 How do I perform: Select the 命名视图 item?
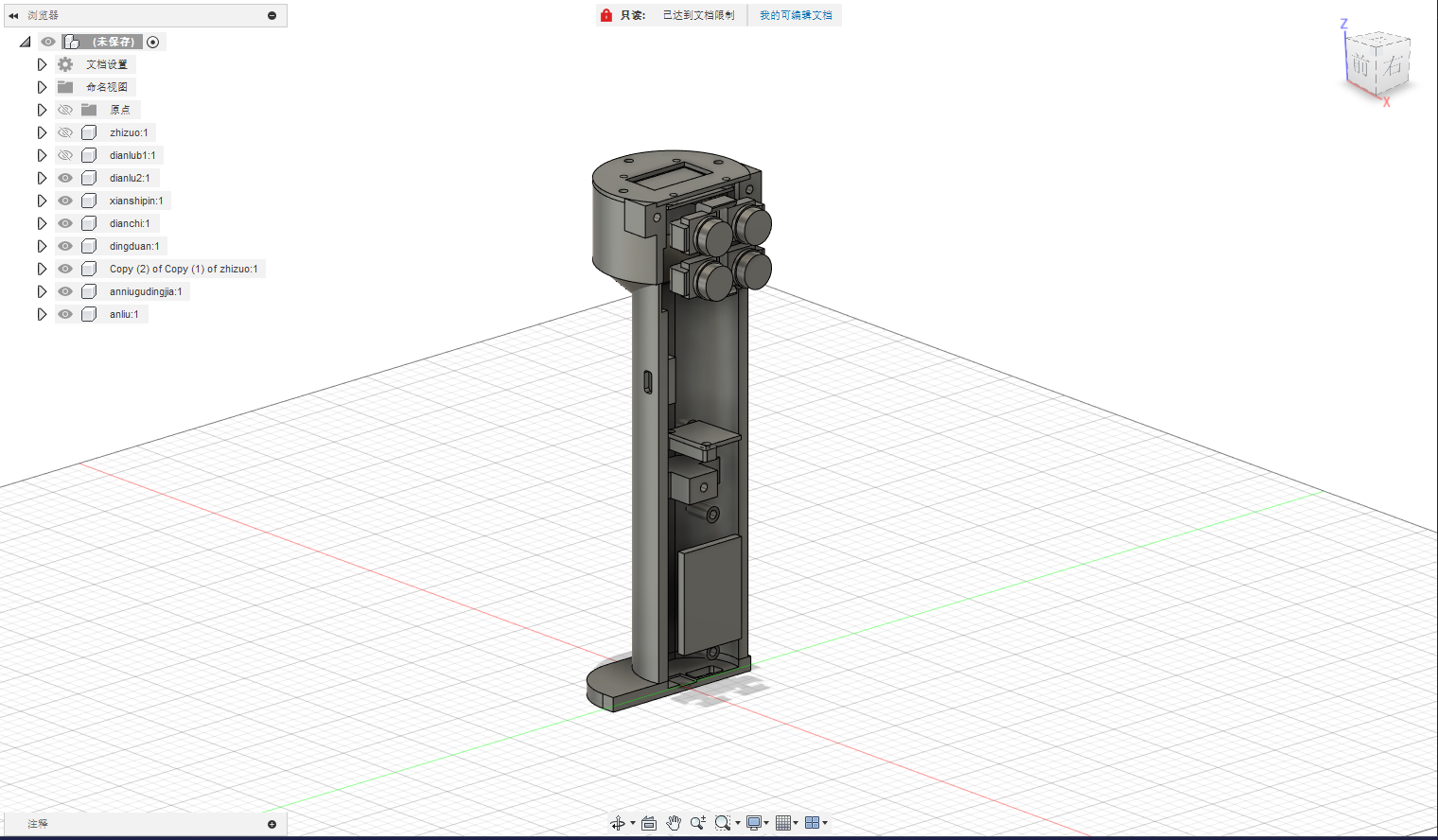107,87
